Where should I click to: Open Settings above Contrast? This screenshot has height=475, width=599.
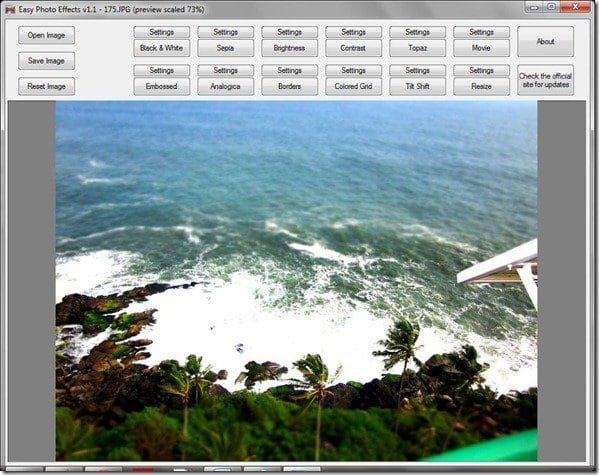[x=353, y=32]
